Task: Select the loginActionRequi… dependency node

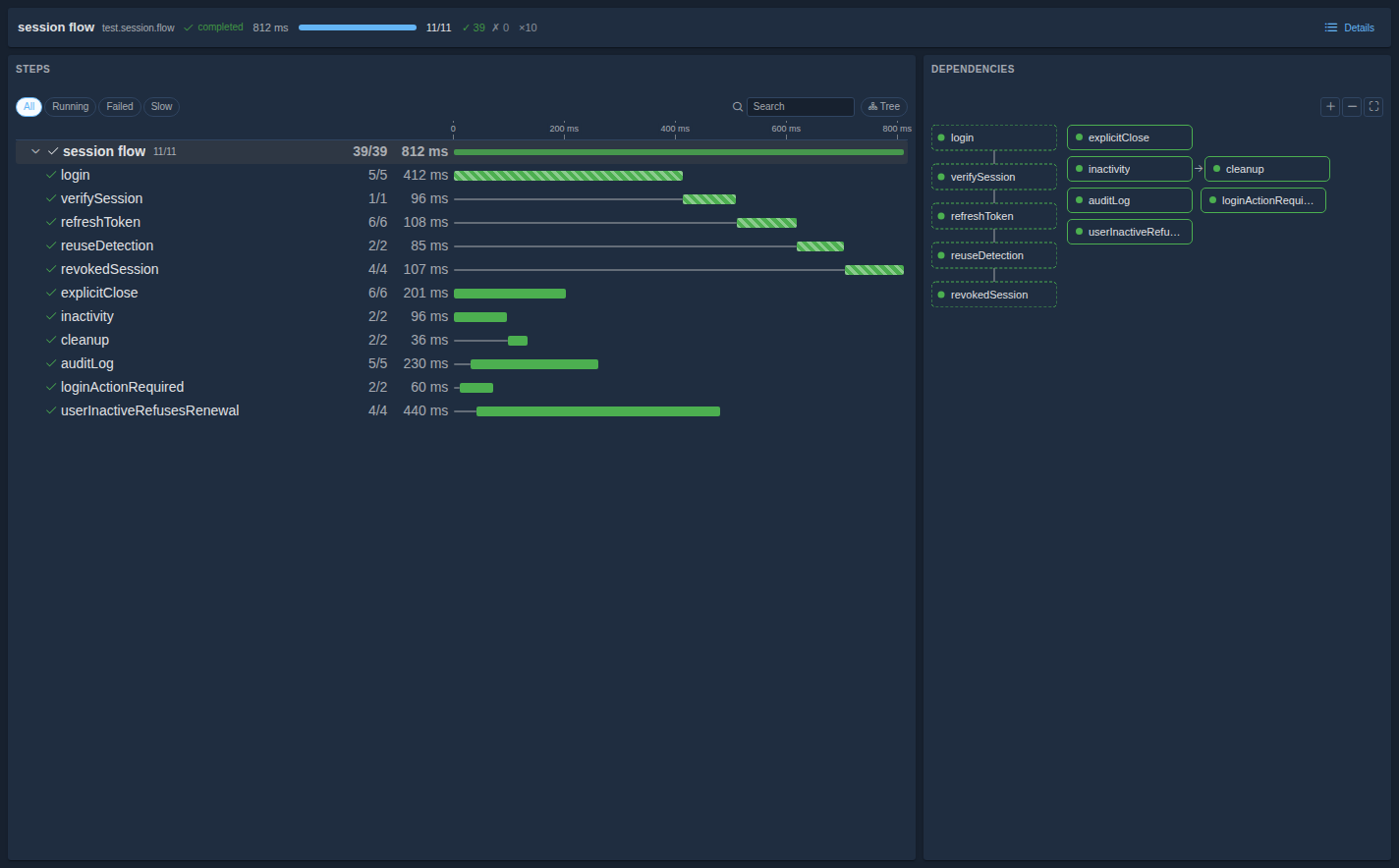Action: pos(1263,200)
